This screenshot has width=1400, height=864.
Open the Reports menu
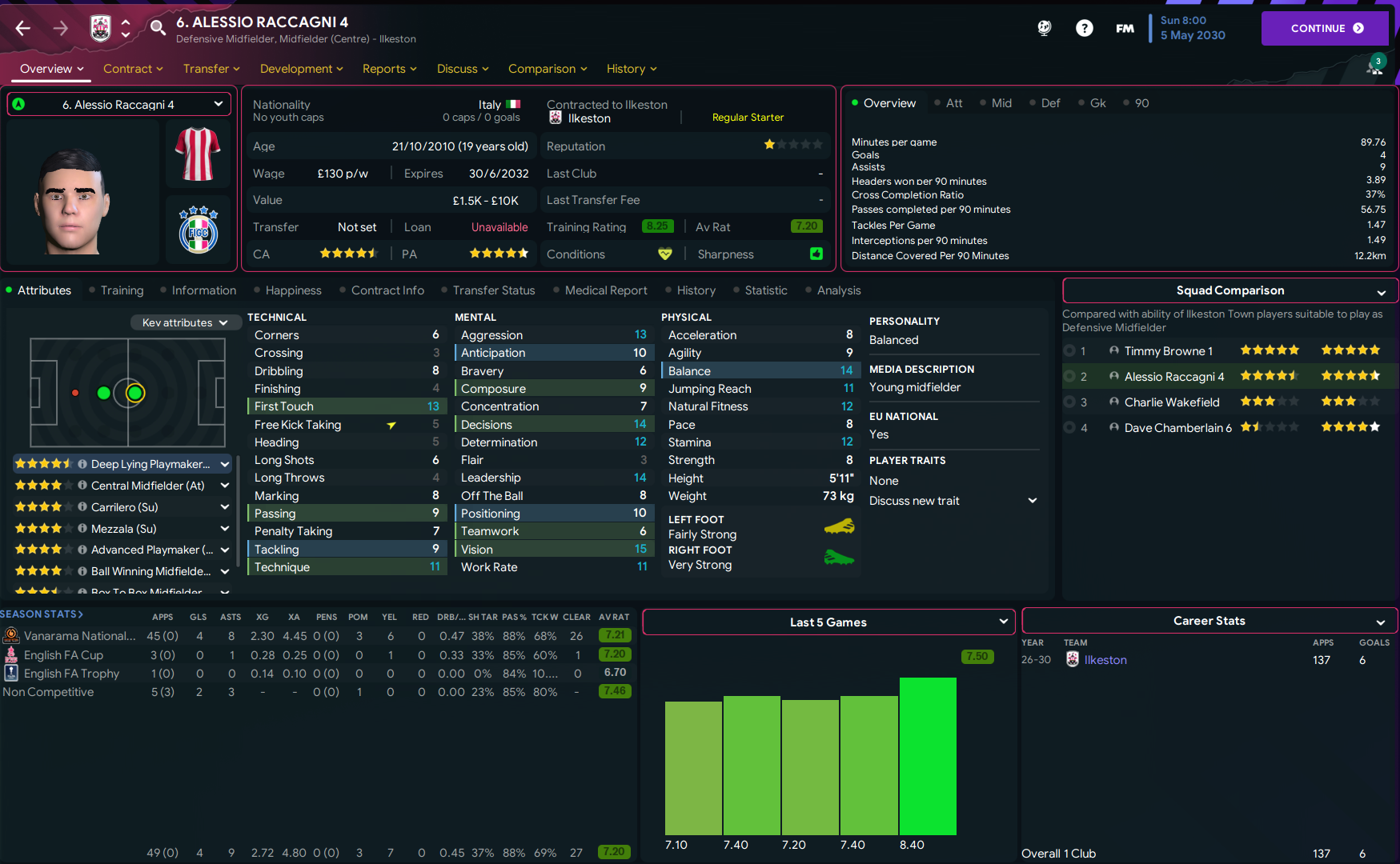pos(390,69)
